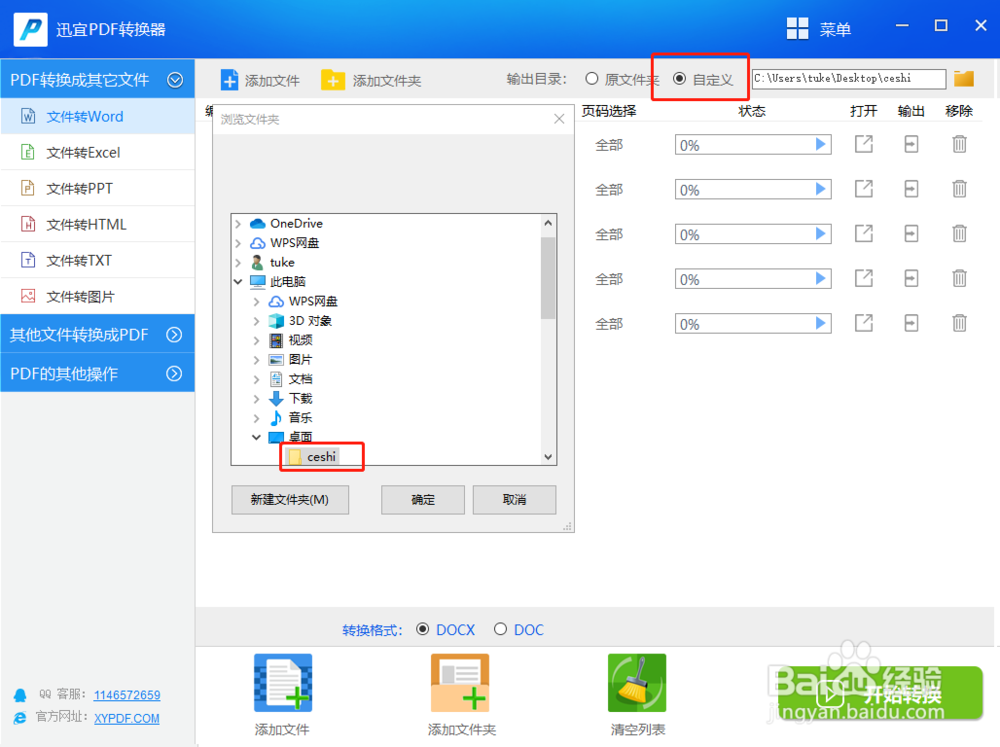Expand the 其他文件转换成PDF section
The height and width of the screenshot is (747, 1000).
[174, 334]
